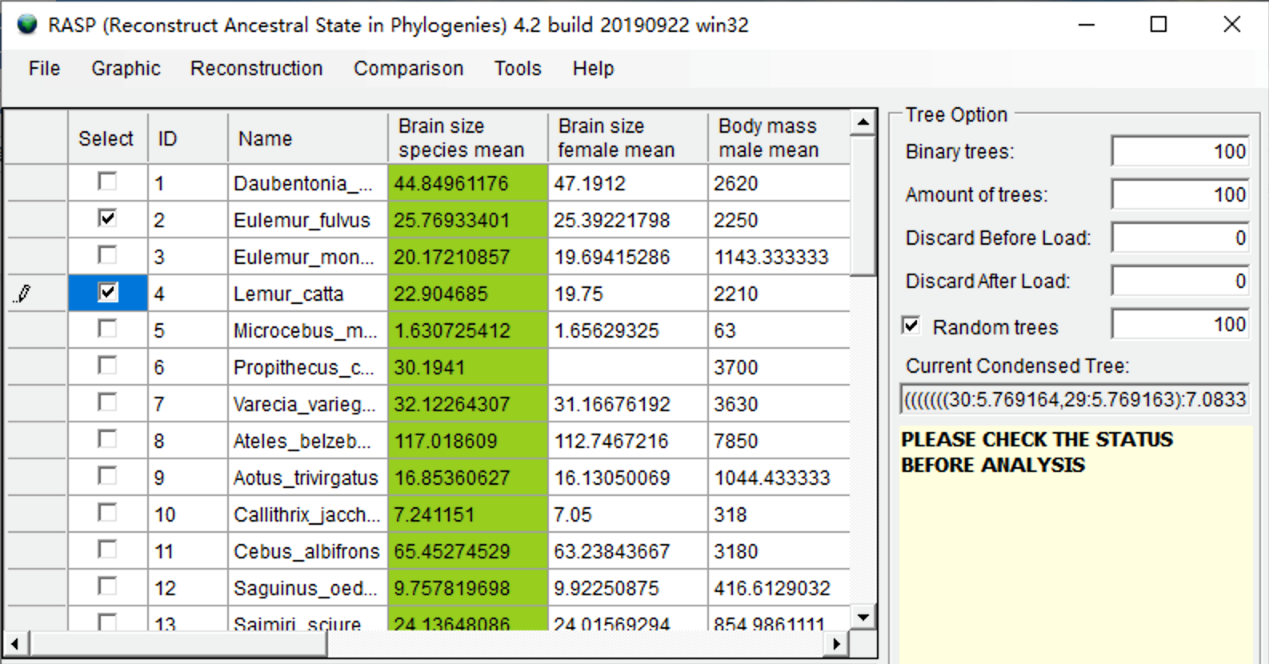Image resolution: width=1269 pixels, height=664 pixels.
Task: Click the Body mass male mean header
Action: pyautogui.click(x=779, y=138)
